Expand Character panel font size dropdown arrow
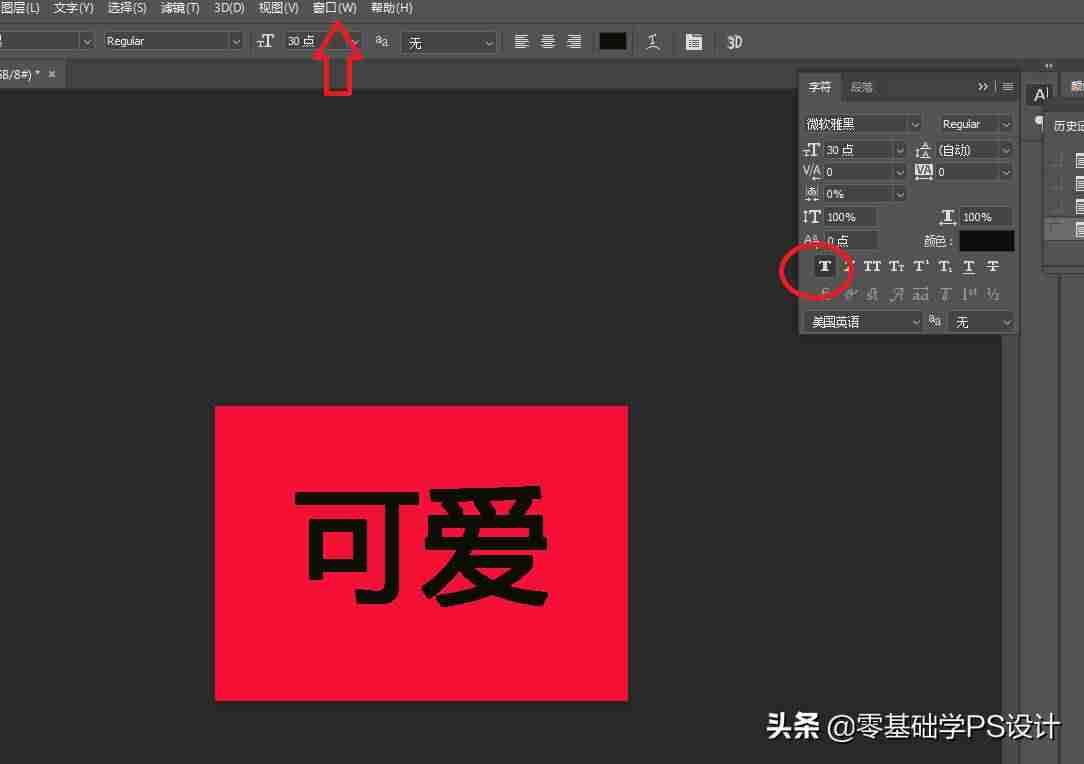The width and height of the screenshot is (1084, 764). 899,150
